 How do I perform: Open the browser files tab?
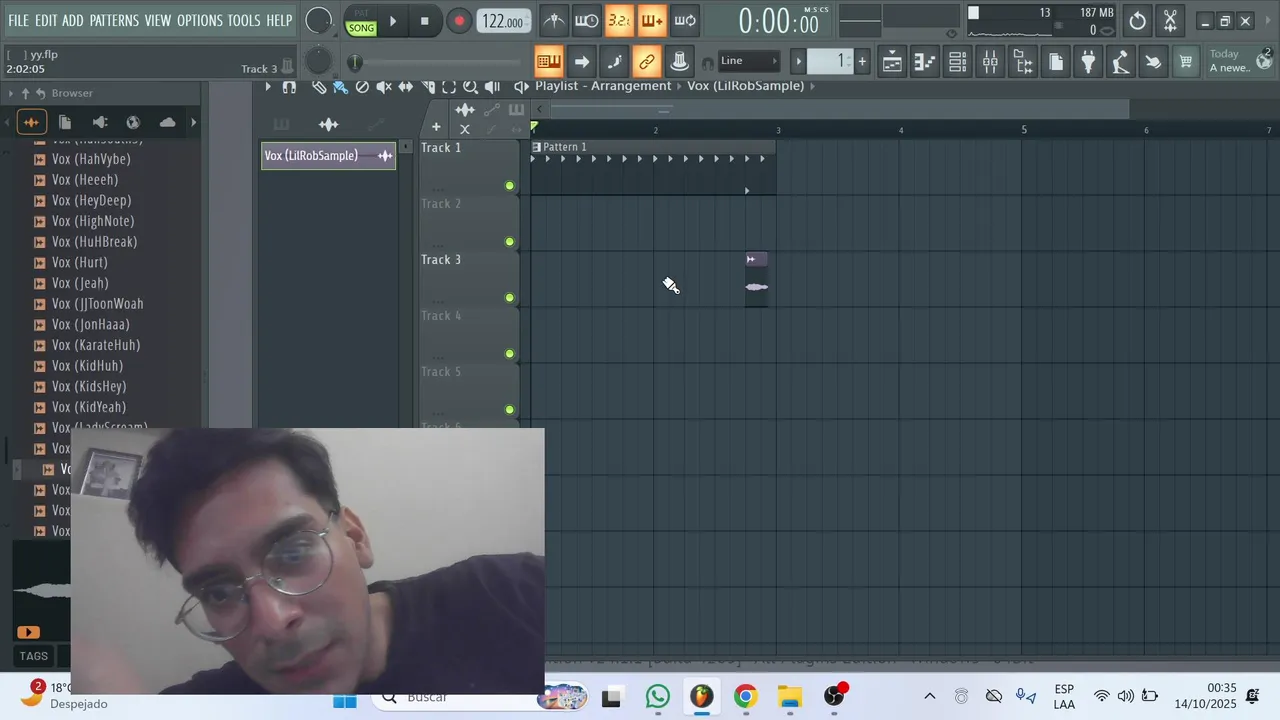click(x=65, y=122)
